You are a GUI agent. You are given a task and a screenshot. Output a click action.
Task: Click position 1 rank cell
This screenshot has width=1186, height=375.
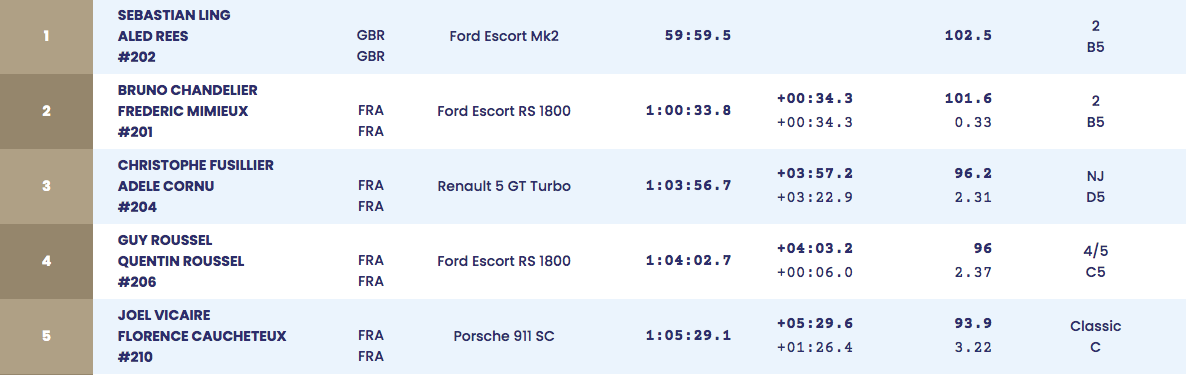click(46, 36)
